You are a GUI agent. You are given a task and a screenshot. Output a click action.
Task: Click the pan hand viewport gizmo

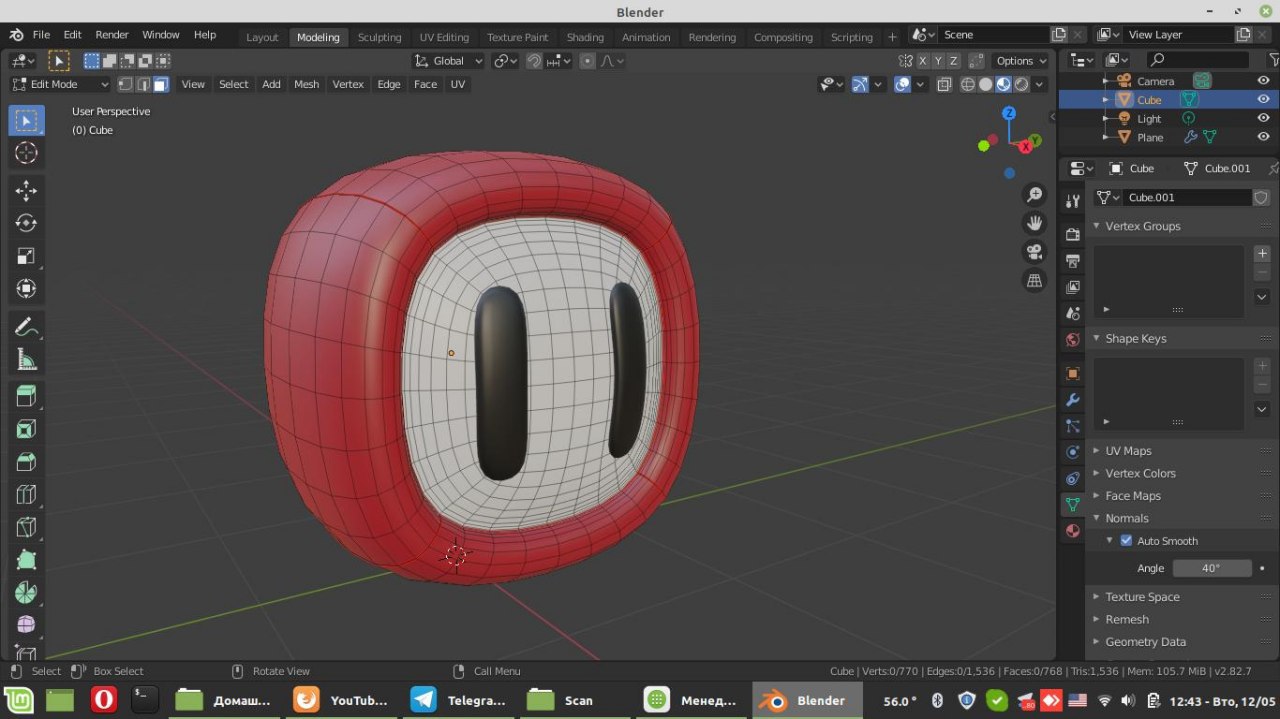(1035, 223)
